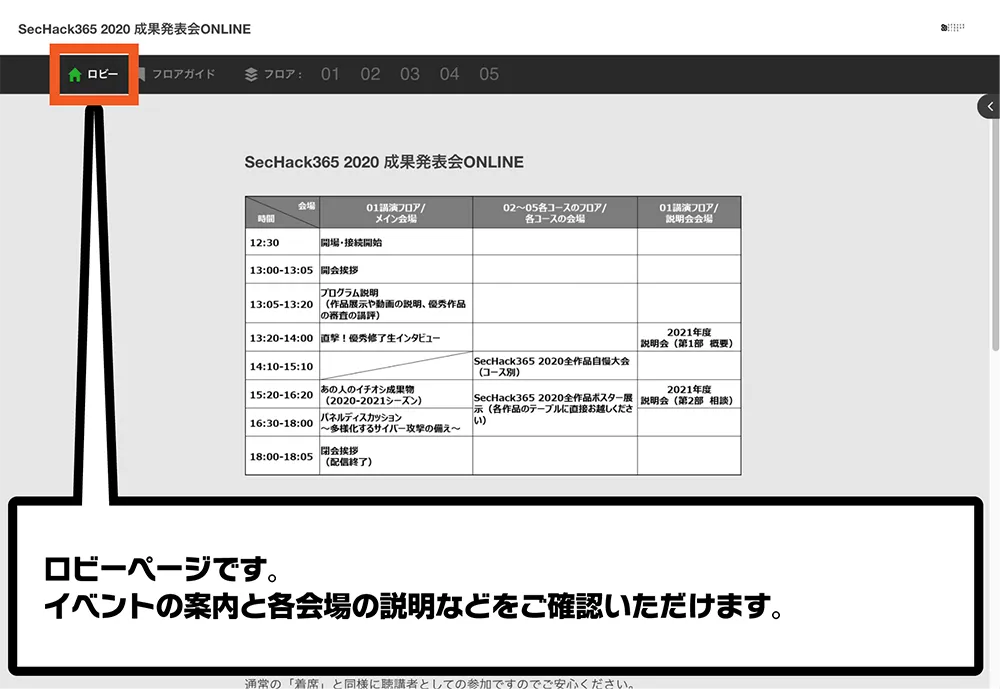Switch to floor 02
Viewport: 1000px width, 689px height.
click(370, 74)
